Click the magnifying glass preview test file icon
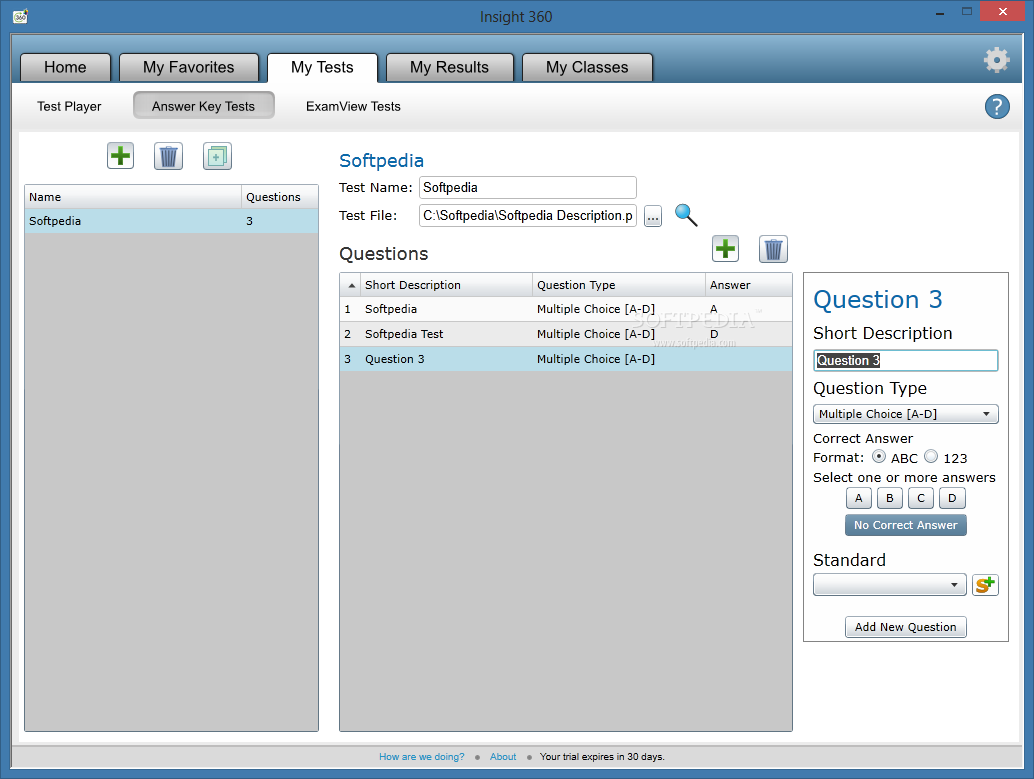 coord(686,215)
